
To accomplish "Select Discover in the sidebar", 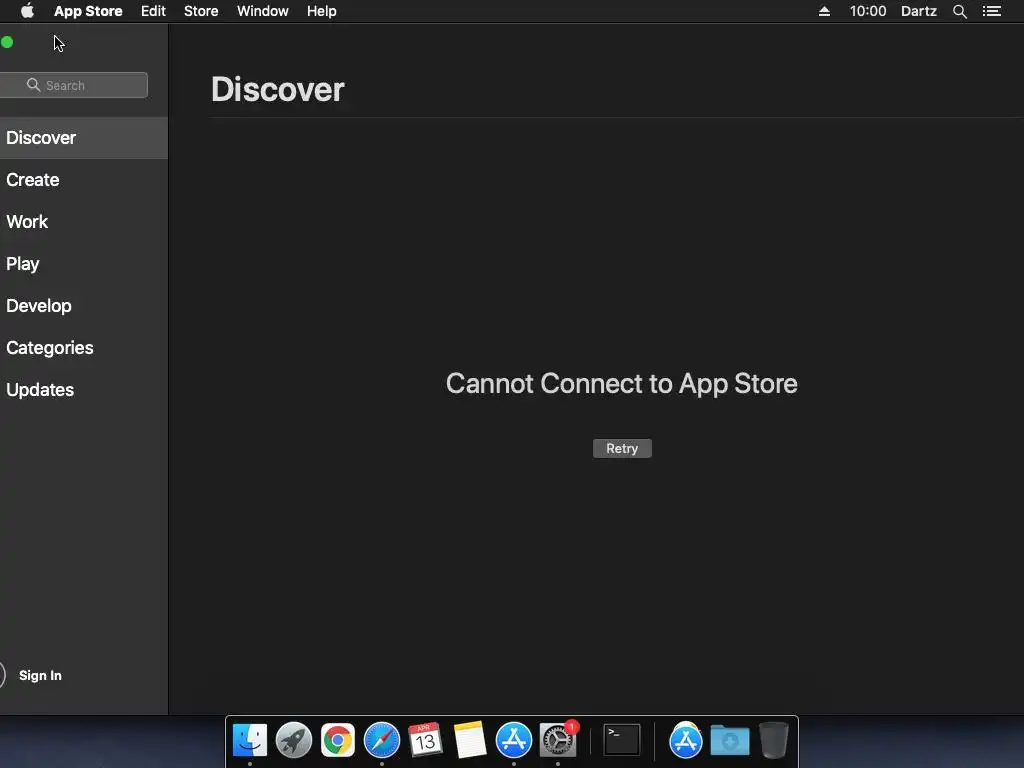I will pos(84,138).
